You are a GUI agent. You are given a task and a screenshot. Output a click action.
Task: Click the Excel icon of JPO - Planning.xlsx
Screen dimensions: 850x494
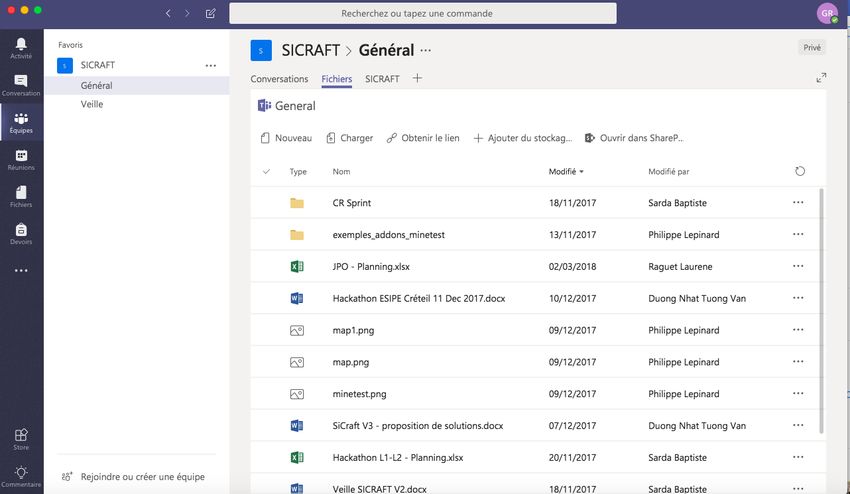tap(297, 266)
